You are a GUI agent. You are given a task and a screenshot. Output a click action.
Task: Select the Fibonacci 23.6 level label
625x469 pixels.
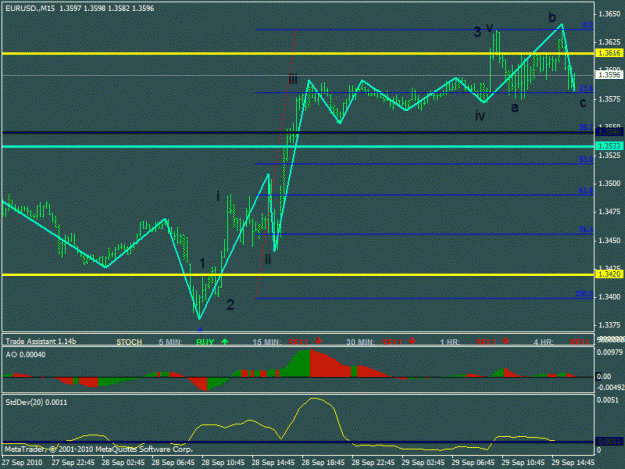(x=586, y=88)
